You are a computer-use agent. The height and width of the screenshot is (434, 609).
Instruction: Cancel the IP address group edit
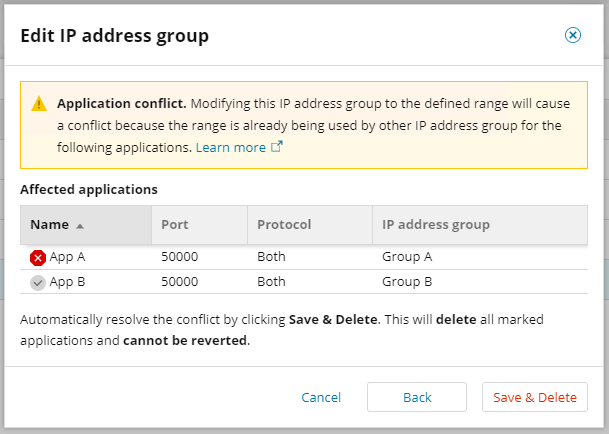coord(321,397)
